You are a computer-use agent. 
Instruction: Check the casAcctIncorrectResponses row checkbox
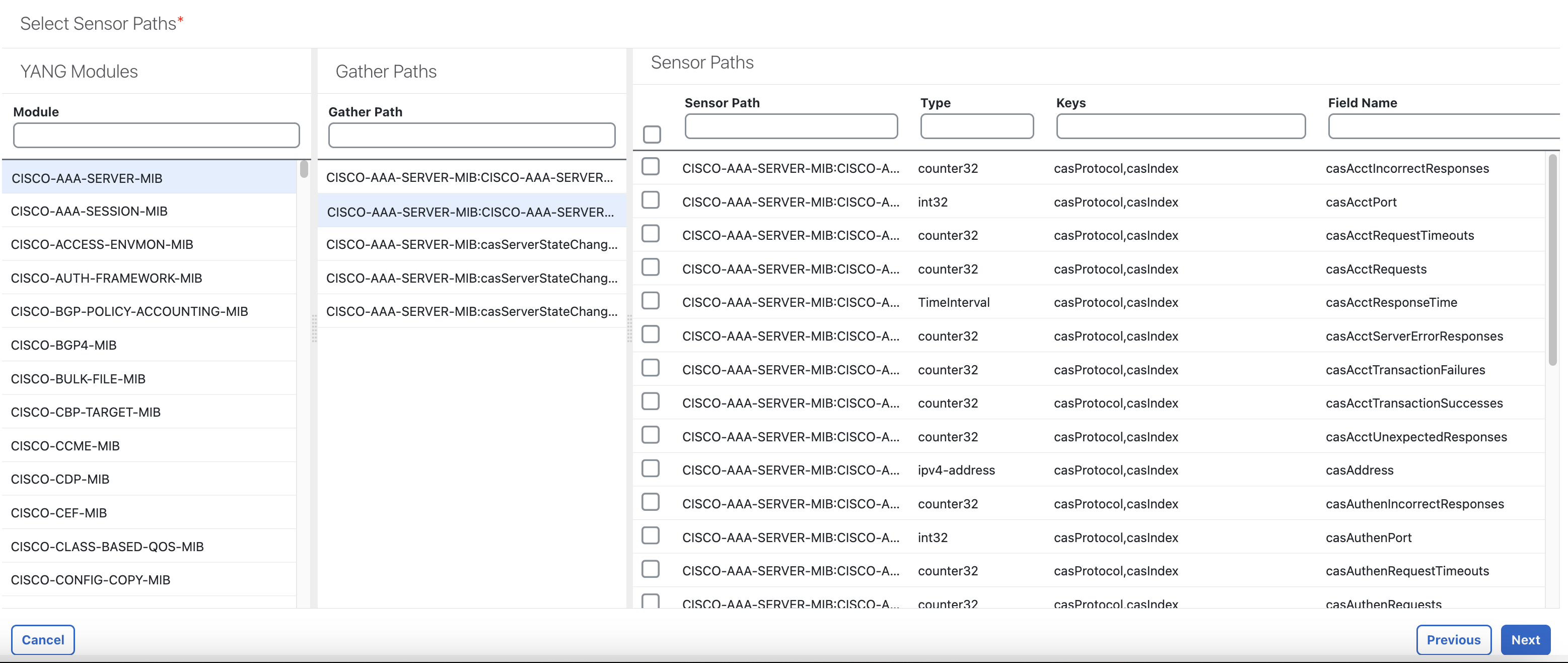point(651,167)
